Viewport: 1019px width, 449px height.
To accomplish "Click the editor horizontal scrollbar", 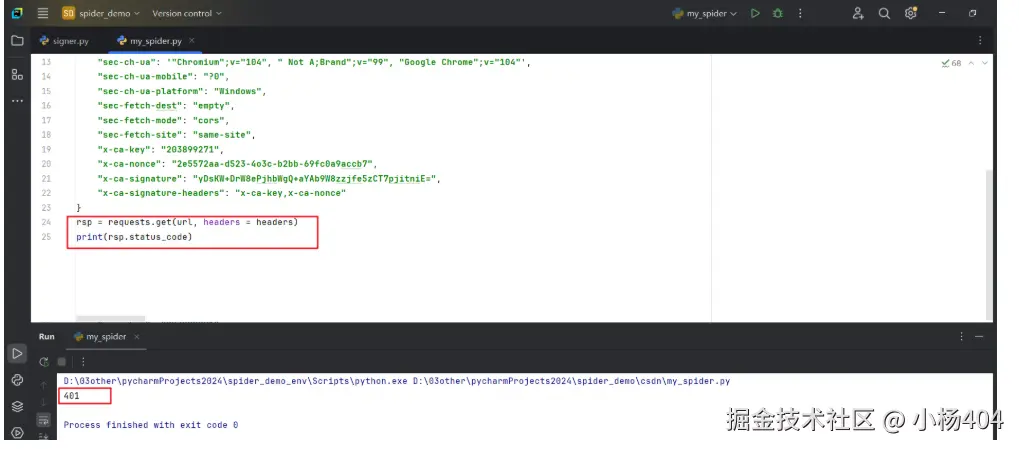I will [x=110, y=318].
